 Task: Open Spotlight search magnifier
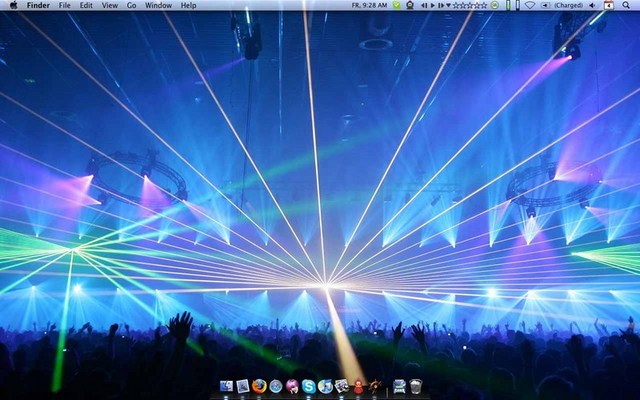[x=626, y=5]
